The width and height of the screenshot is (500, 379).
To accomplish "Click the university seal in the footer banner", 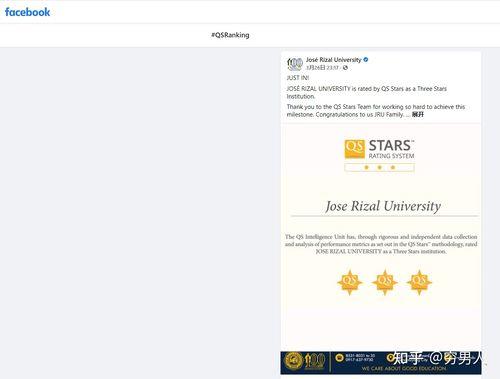I will (294, 361).
